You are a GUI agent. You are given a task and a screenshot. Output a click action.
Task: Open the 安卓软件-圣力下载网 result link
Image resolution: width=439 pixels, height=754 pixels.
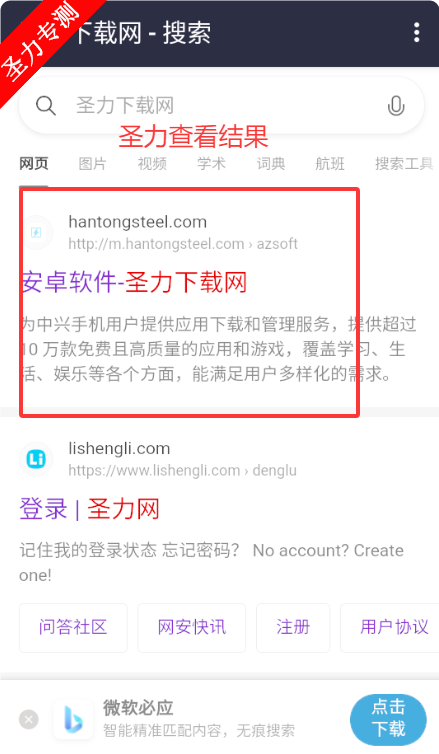tap(134, 282)
